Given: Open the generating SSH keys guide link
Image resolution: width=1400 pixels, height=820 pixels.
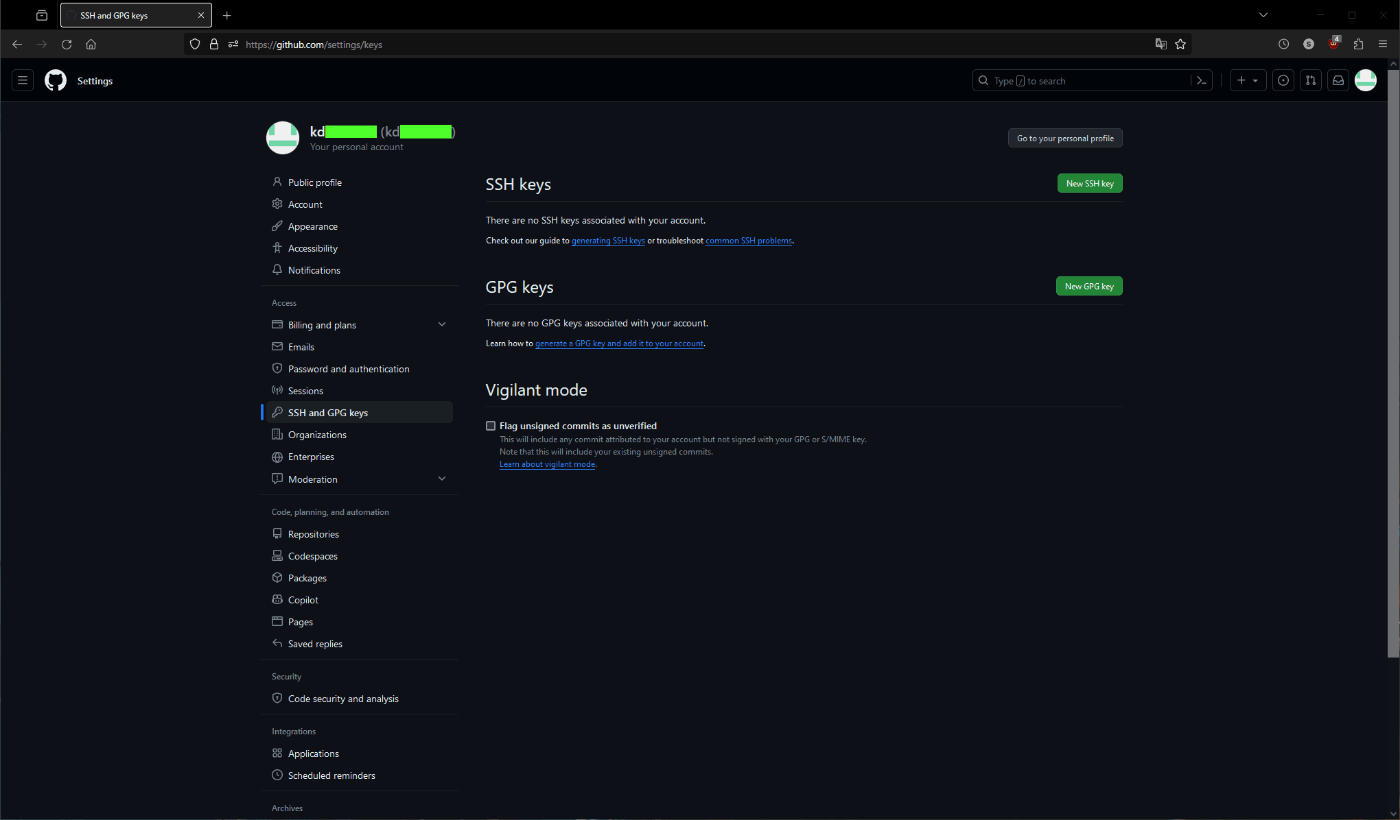Looking at the screenshot, I should click(608, 241).
